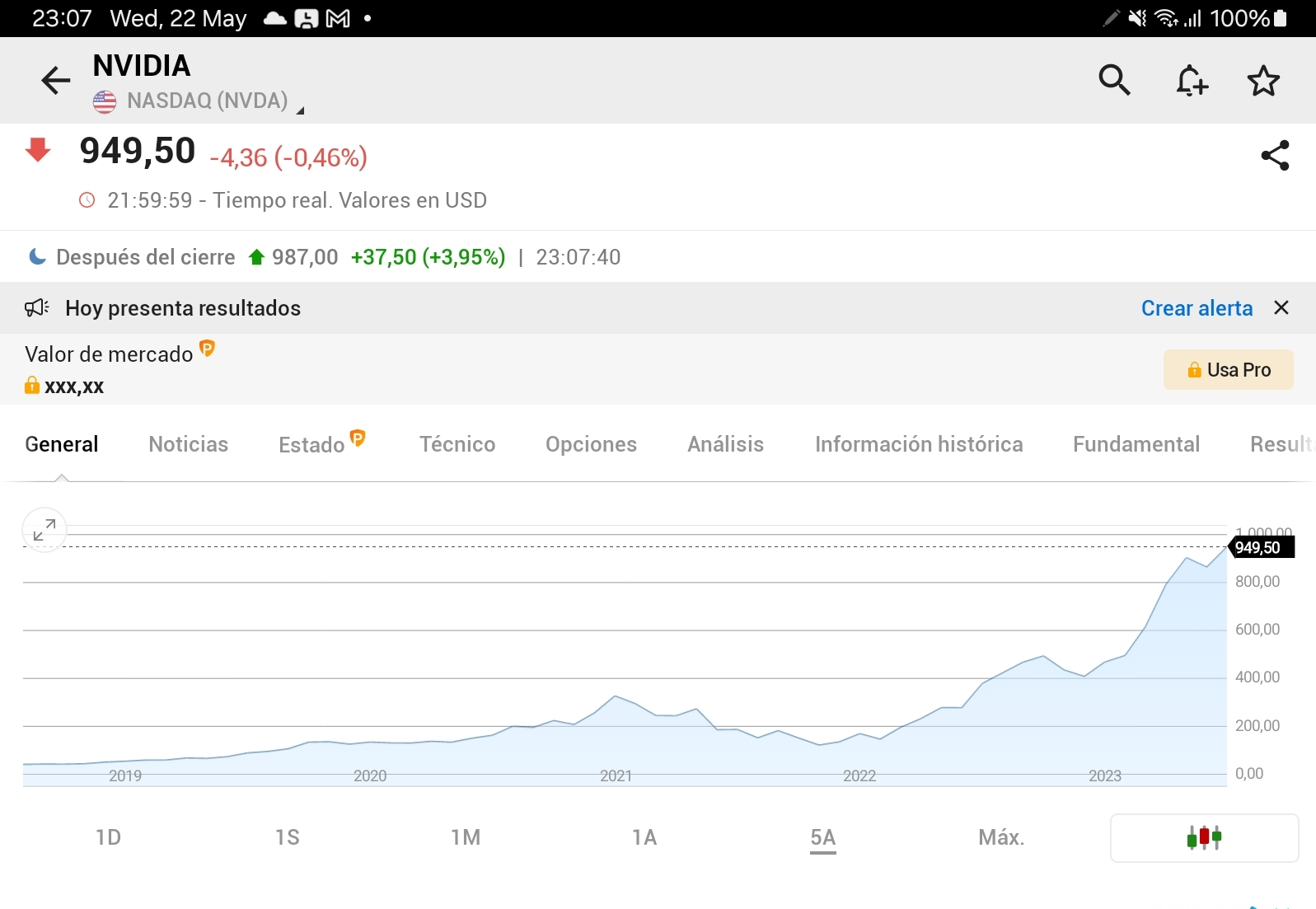Image resolution: width=1316 pixels, height=909 pixels.
Task: Open the Información histórica tab
Action: point(919,444)
